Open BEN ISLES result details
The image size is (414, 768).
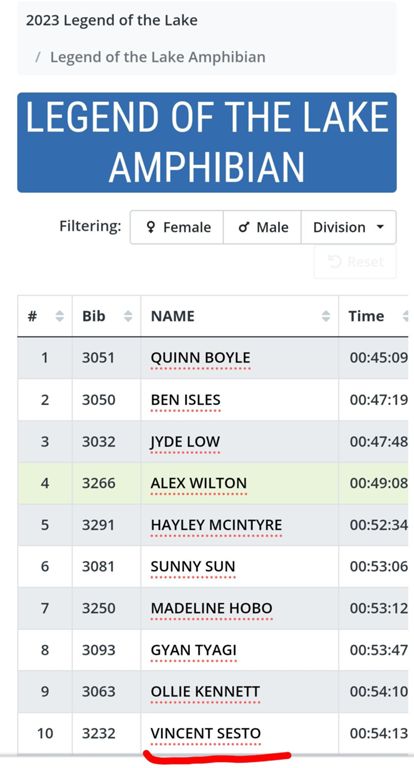click(x=186, y=400)
